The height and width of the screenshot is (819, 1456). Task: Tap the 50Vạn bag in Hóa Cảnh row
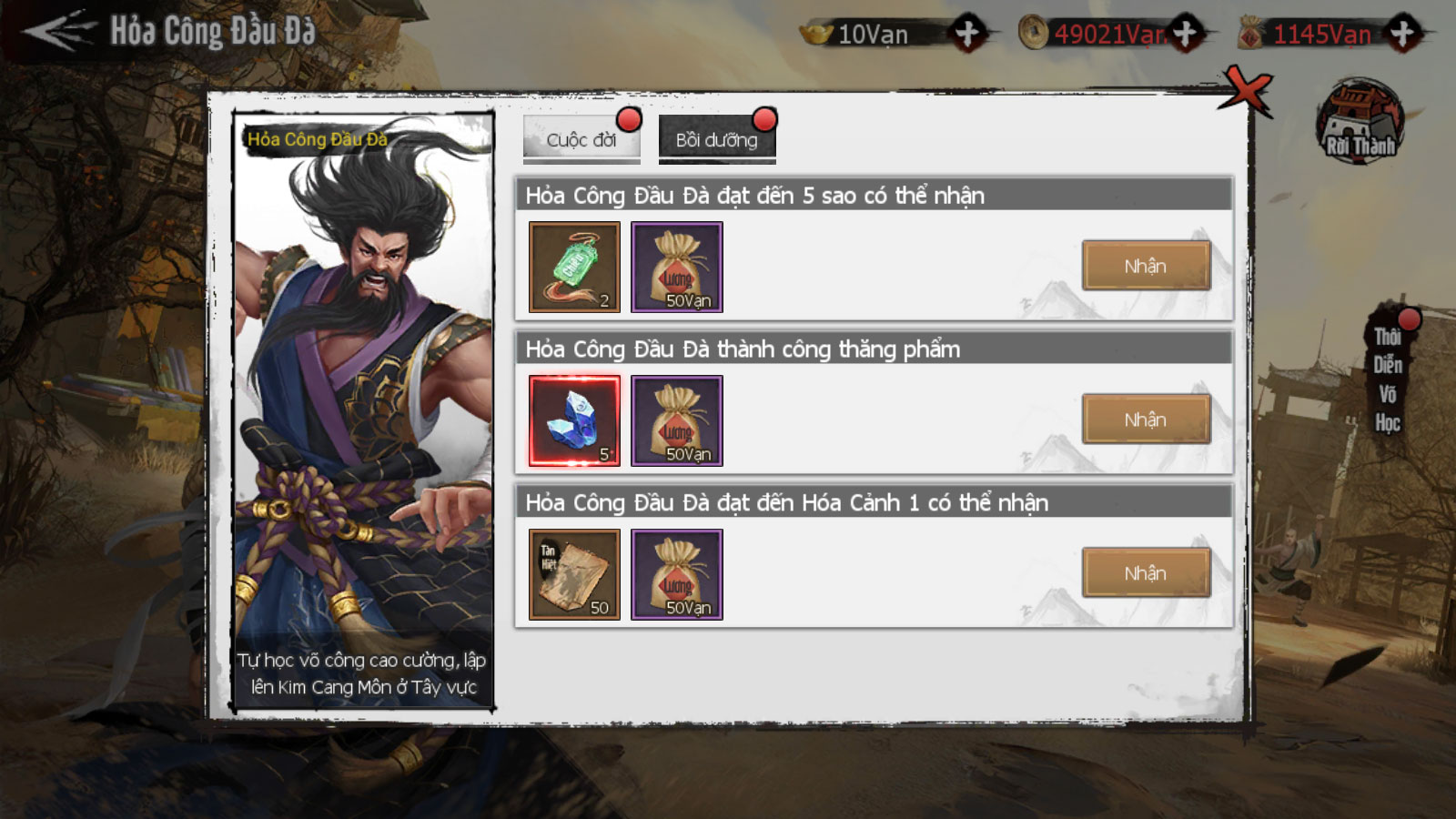coord(677,574)
